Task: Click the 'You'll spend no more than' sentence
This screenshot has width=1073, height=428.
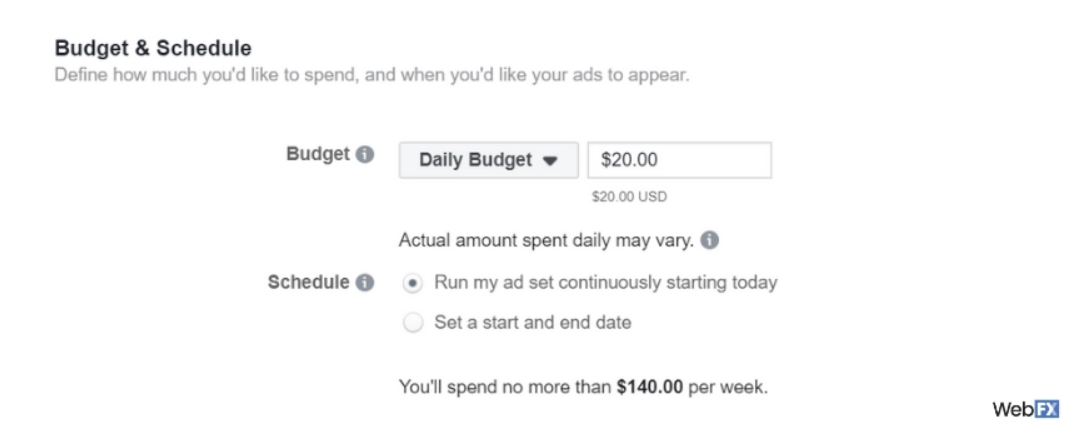Action: 505,385
